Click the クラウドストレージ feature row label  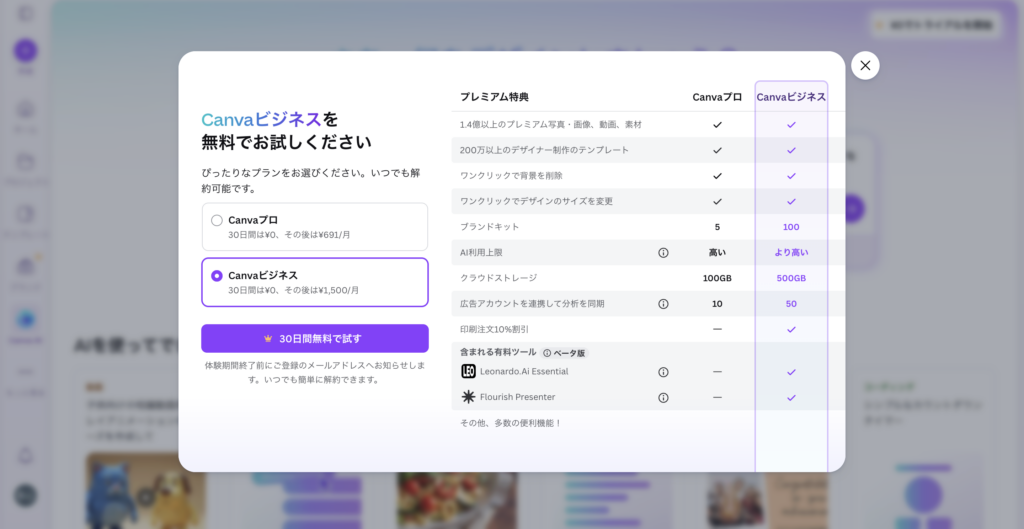pyautogui.click(x=498, y=278)
